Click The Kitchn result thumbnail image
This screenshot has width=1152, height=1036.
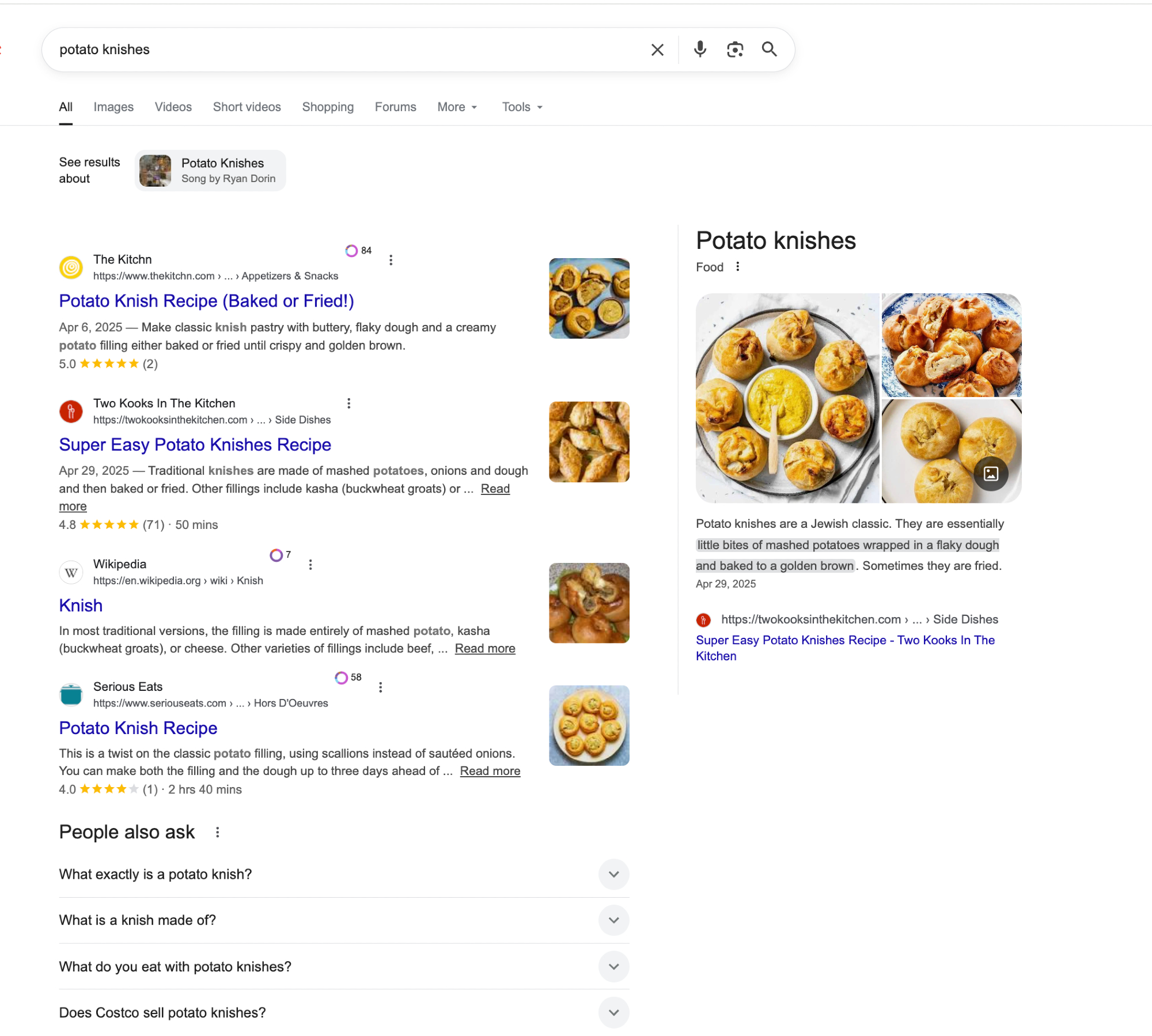click(589, 298)
